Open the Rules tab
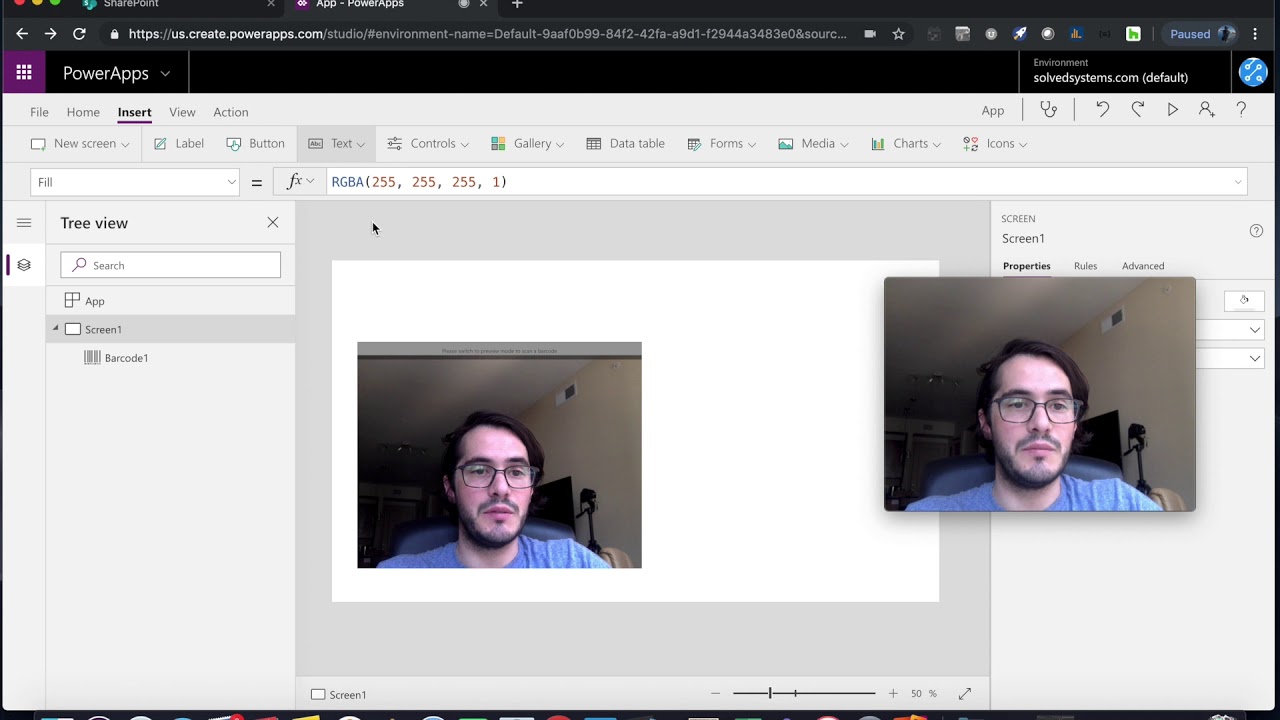This screenshot has height=720, width=1280. point(1085,266)
